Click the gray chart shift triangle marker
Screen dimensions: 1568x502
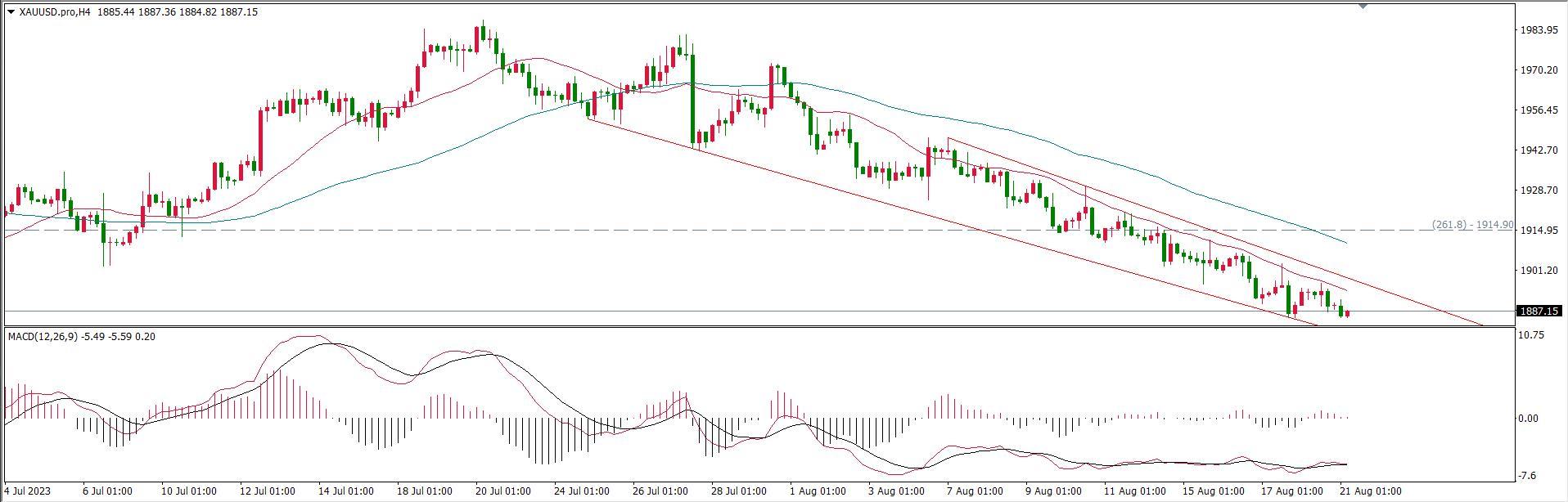coord(1363,7)
